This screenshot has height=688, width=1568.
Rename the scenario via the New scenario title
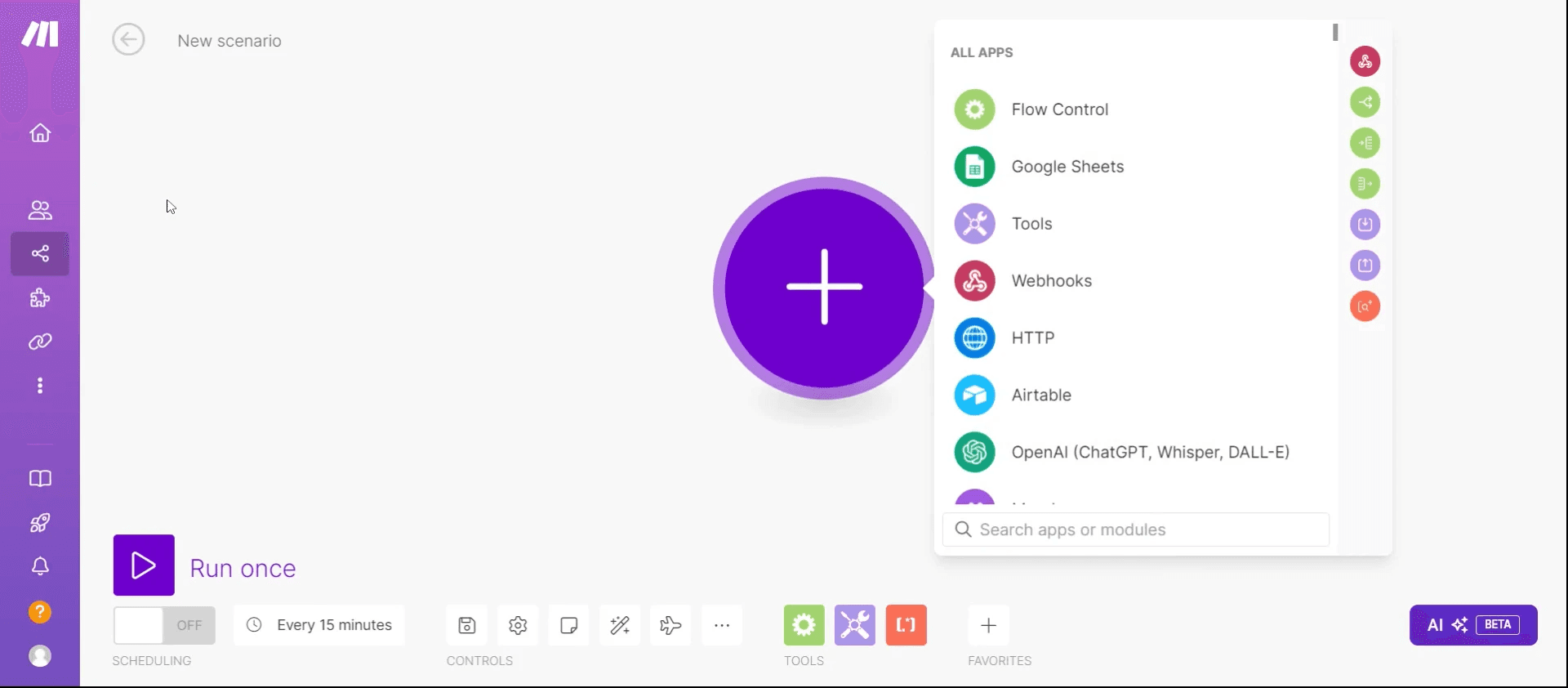tap(229, 41)
